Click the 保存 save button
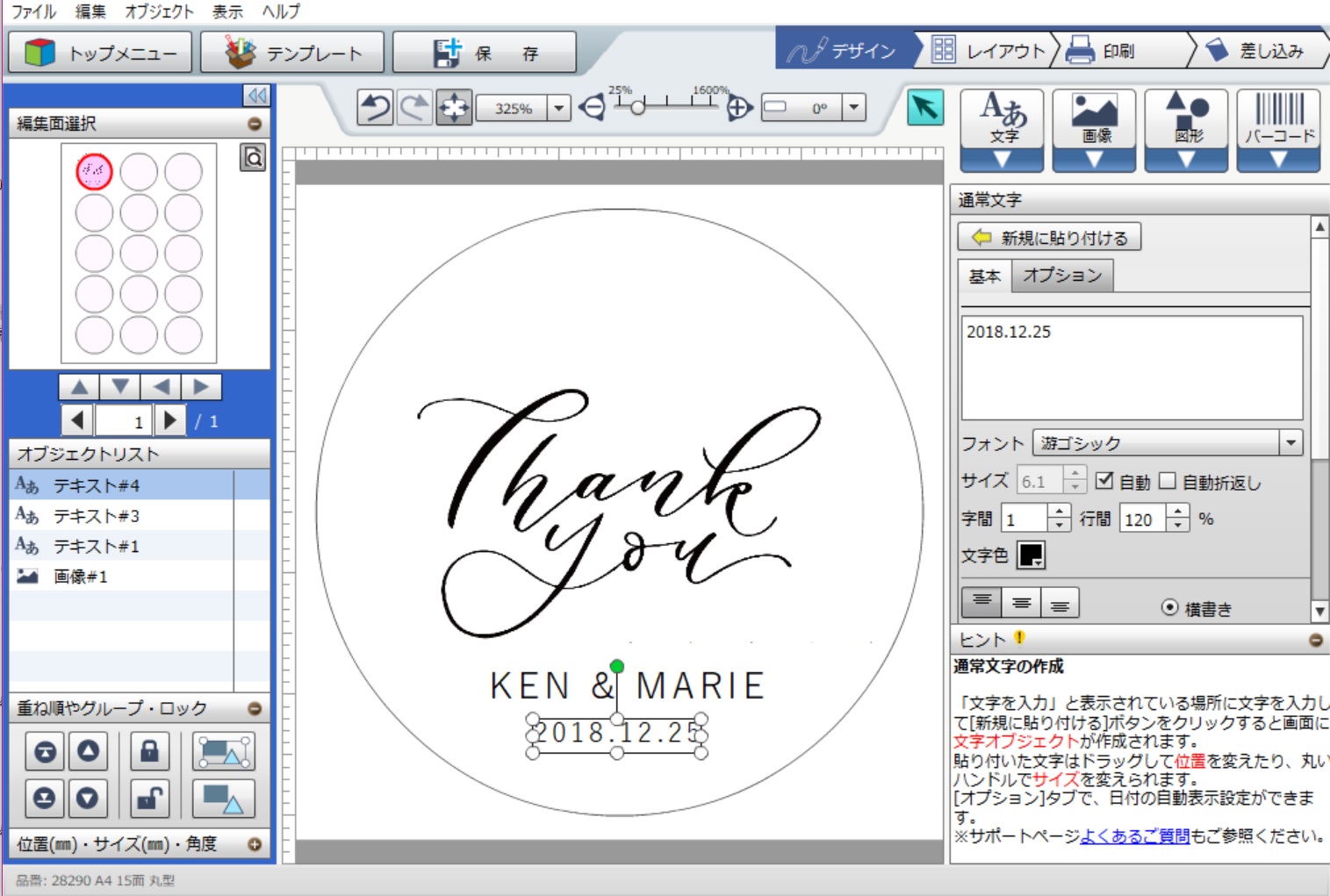Screen dimensions: 1330x896 pos(485,53)
